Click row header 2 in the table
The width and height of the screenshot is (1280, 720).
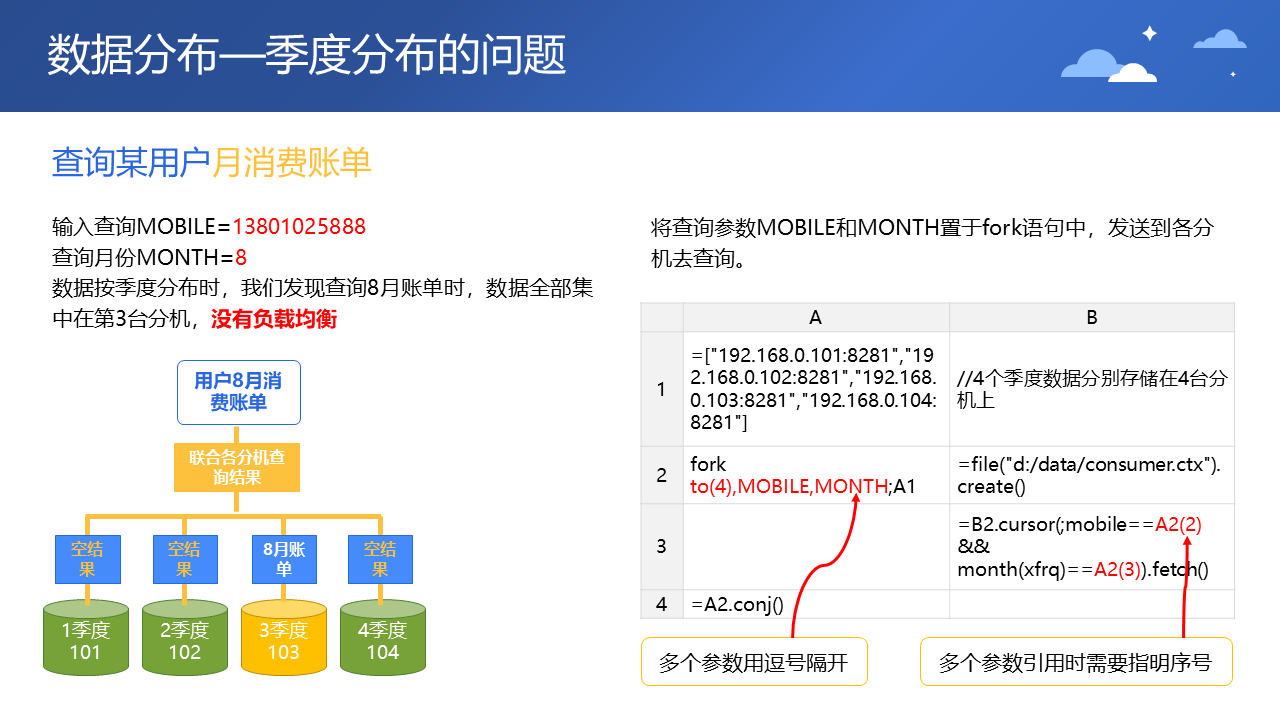(662, 475)
